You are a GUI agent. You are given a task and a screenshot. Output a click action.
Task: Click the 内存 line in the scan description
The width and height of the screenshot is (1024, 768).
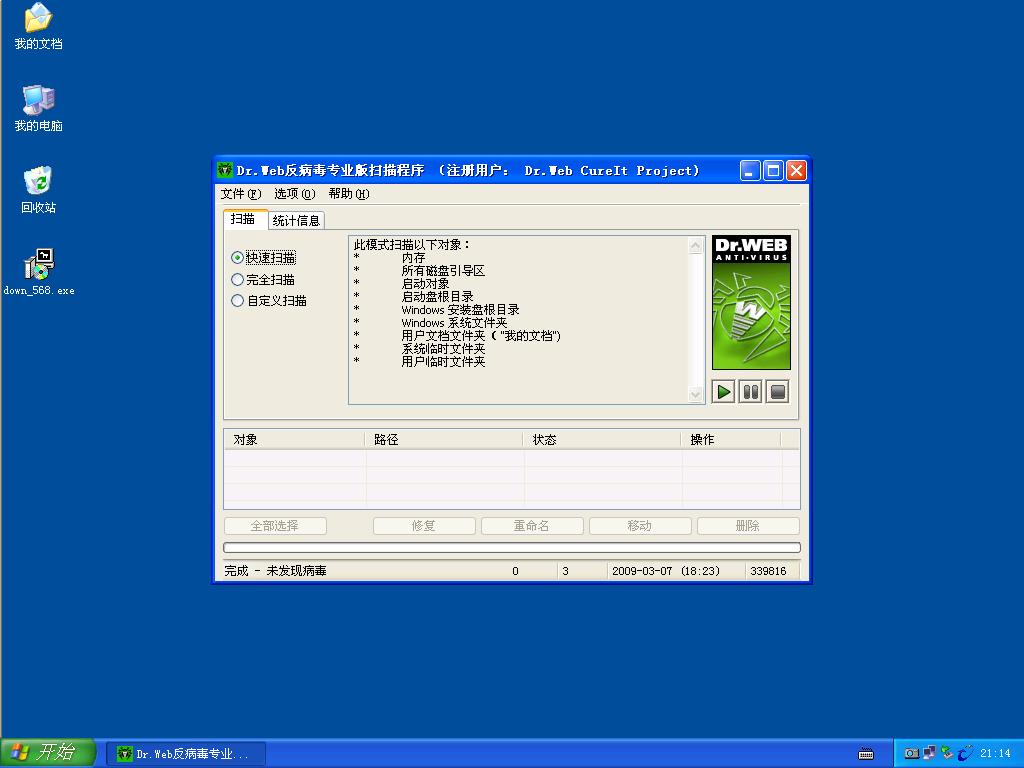tap(413, 258)
